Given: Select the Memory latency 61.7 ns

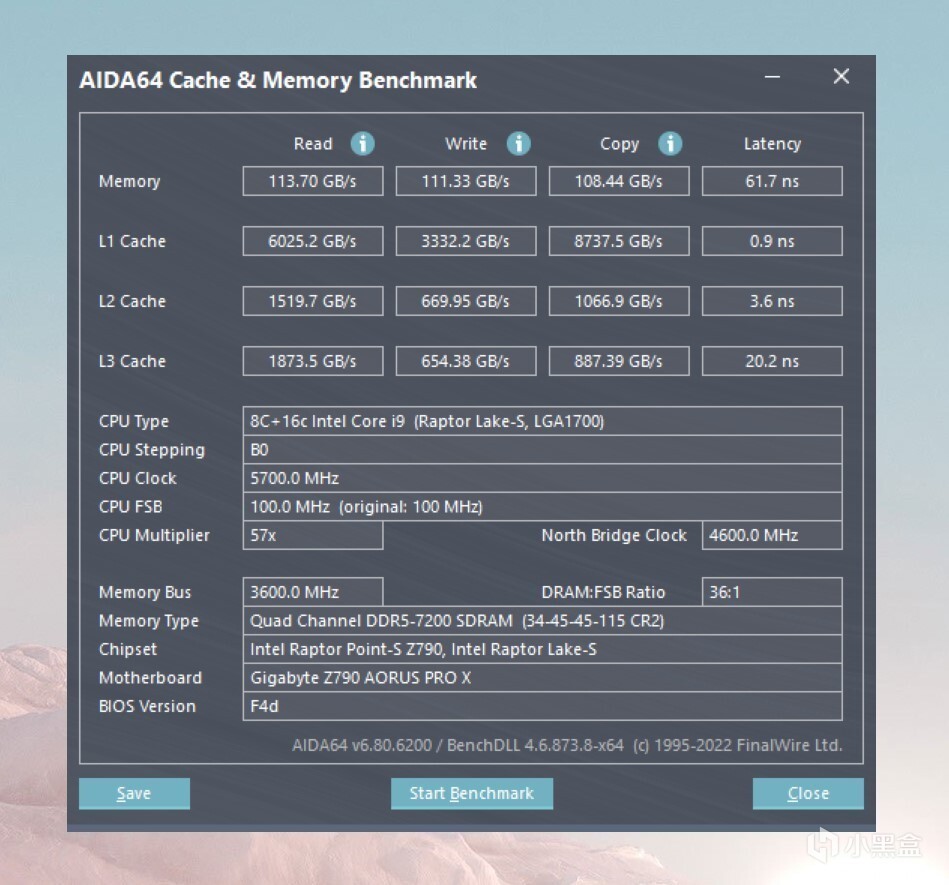Looking at the screenshot, I should [x=772, y=181].
